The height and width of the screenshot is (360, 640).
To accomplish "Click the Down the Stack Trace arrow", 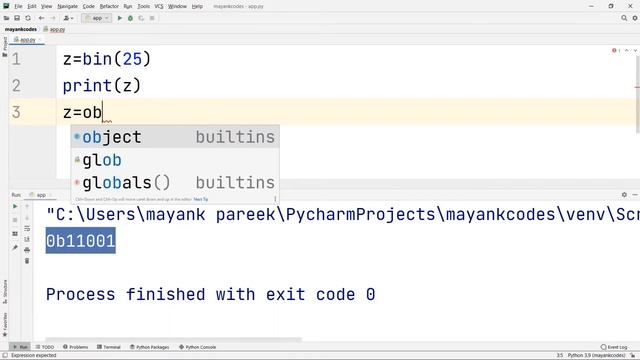I will (x=27, y=218).
